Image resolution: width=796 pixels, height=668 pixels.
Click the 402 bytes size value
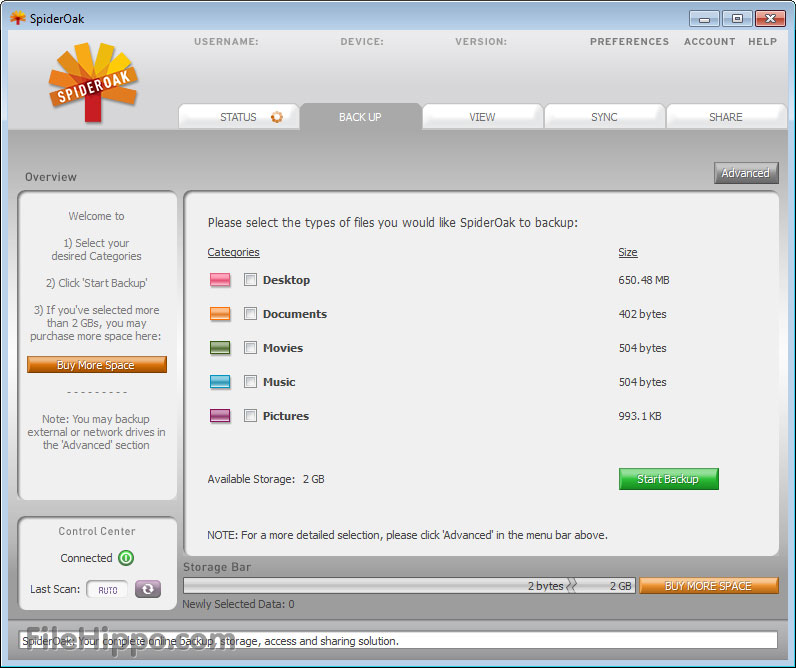[642, 314]
